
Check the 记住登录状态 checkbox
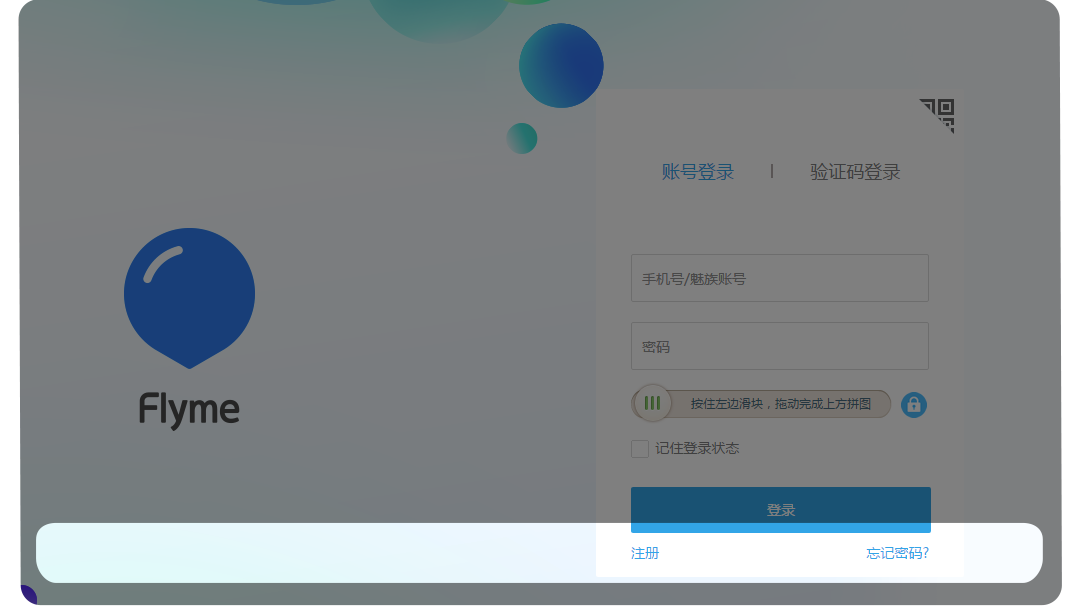(x=640, y=449)
